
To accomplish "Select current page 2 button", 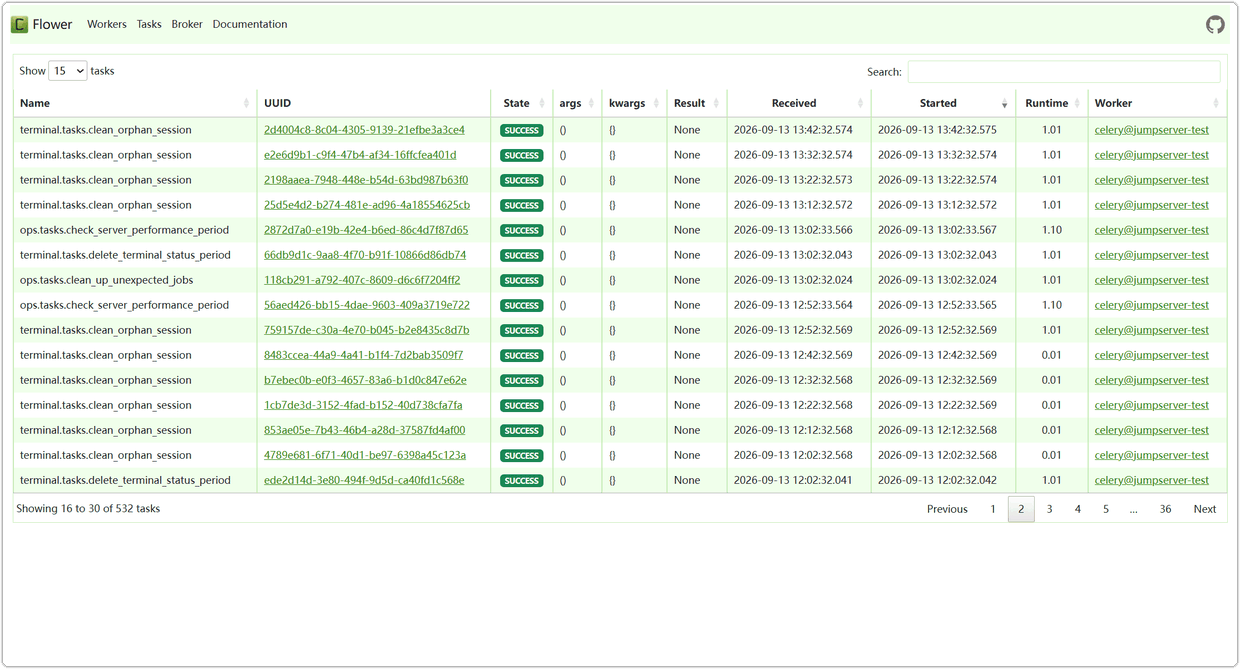I will 1021,509.
